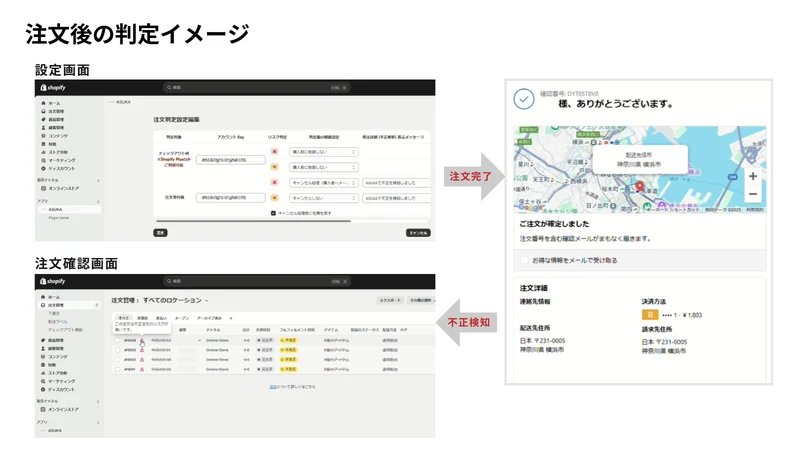Open ストア分析 chart icon in 設定画面 sidebar

click(x=43, y=152)
